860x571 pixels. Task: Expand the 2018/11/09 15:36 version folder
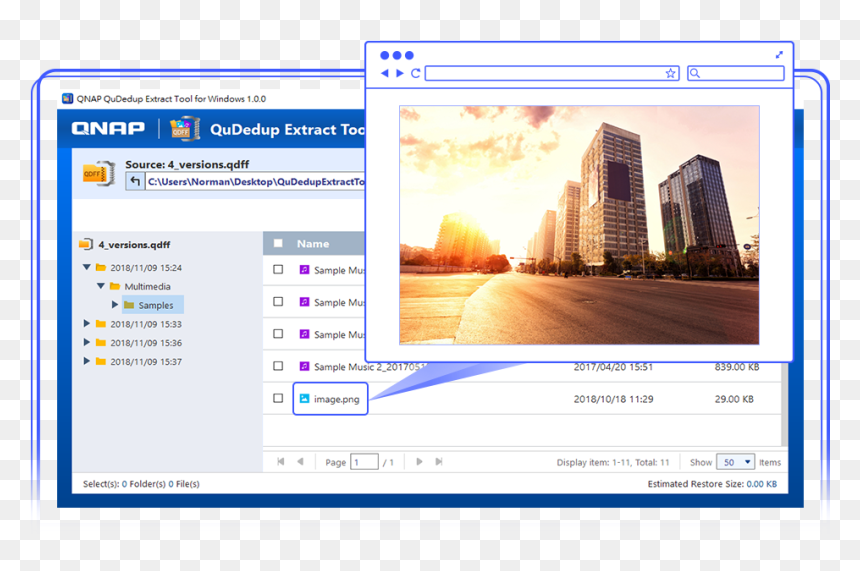tap(87, 342)
